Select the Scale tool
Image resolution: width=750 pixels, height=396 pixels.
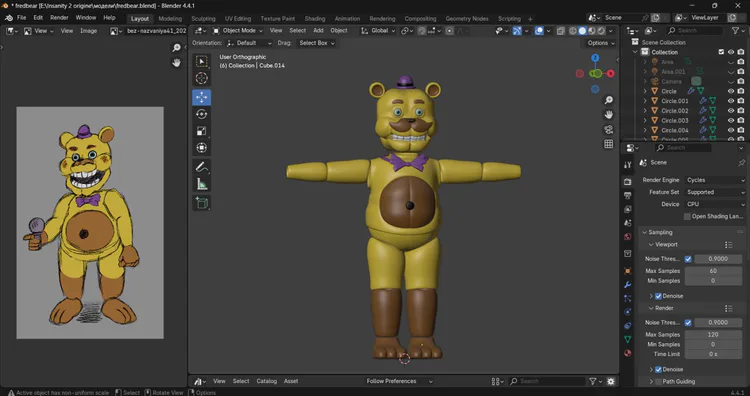pyautogui.click(x=201, y=131)
